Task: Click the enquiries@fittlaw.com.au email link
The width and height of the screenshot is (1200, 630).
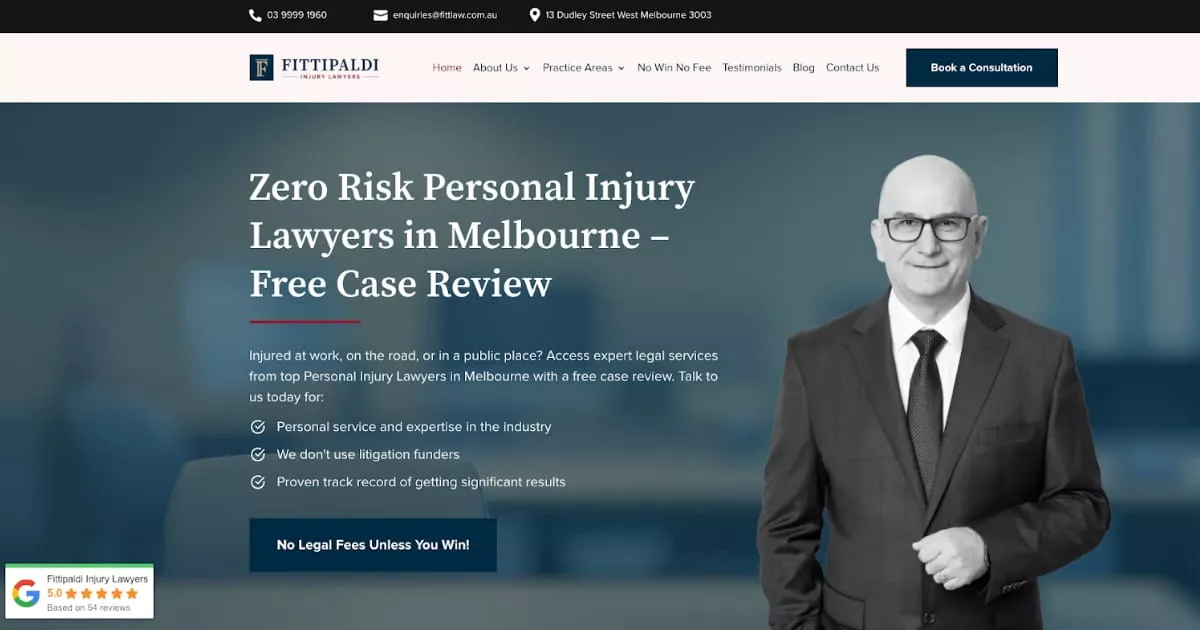Action: pyautogui.click(x=445, y=15)
